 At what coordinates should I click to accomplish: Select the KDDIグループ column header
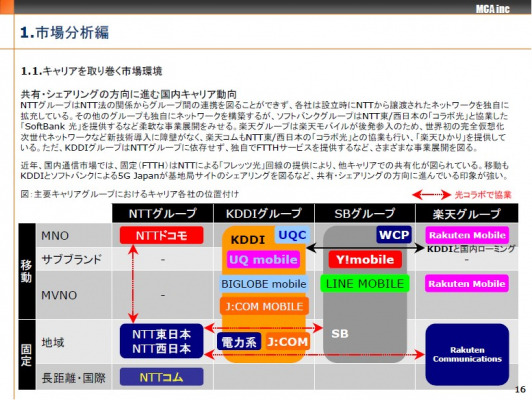(x=264, y=213)
